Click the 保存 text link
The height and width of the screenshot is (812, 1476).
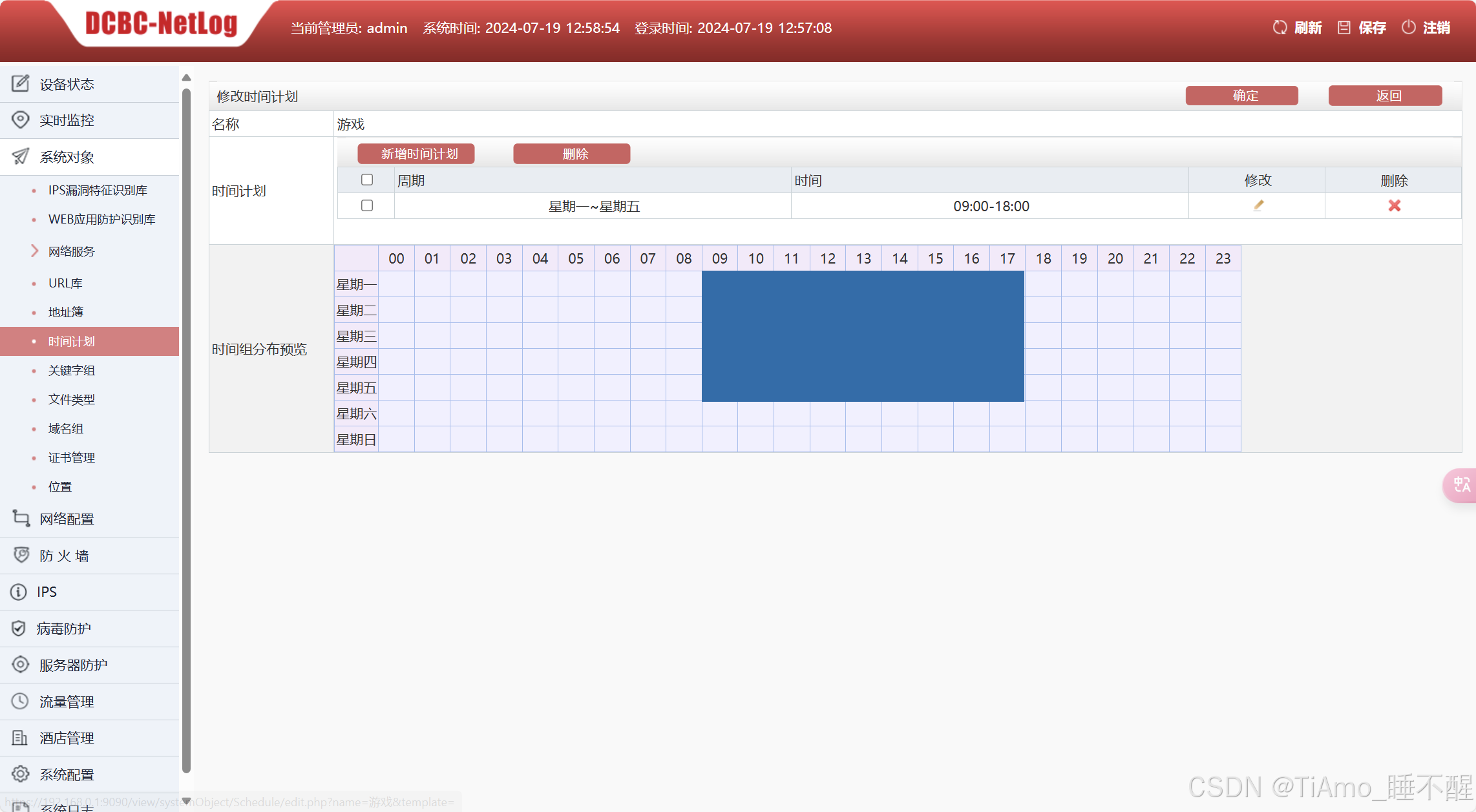[1373, 28]
